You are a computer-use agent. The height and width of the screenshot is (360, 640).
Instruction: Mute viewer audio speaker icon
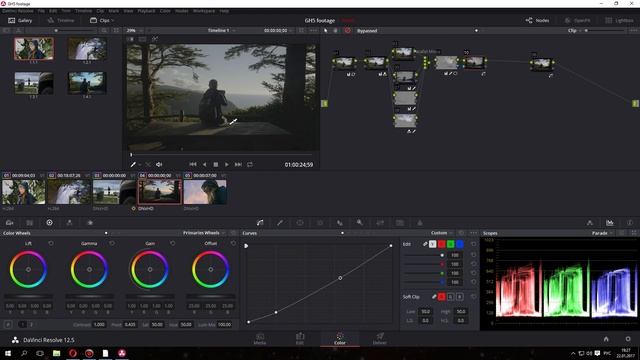coord(159,164)
